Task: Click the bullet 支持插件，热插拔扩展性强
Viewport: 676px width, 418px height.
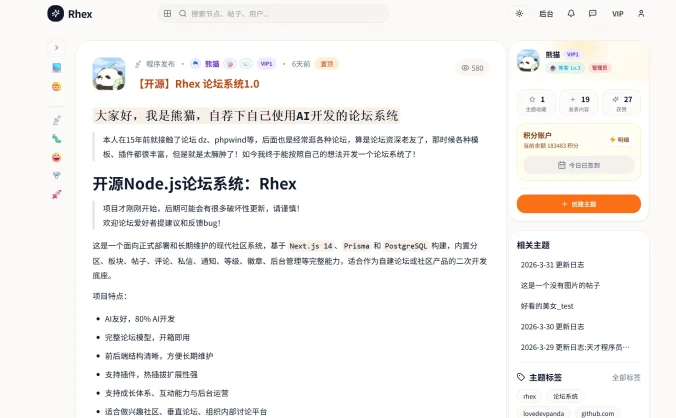Action: [x=151, y=374]
